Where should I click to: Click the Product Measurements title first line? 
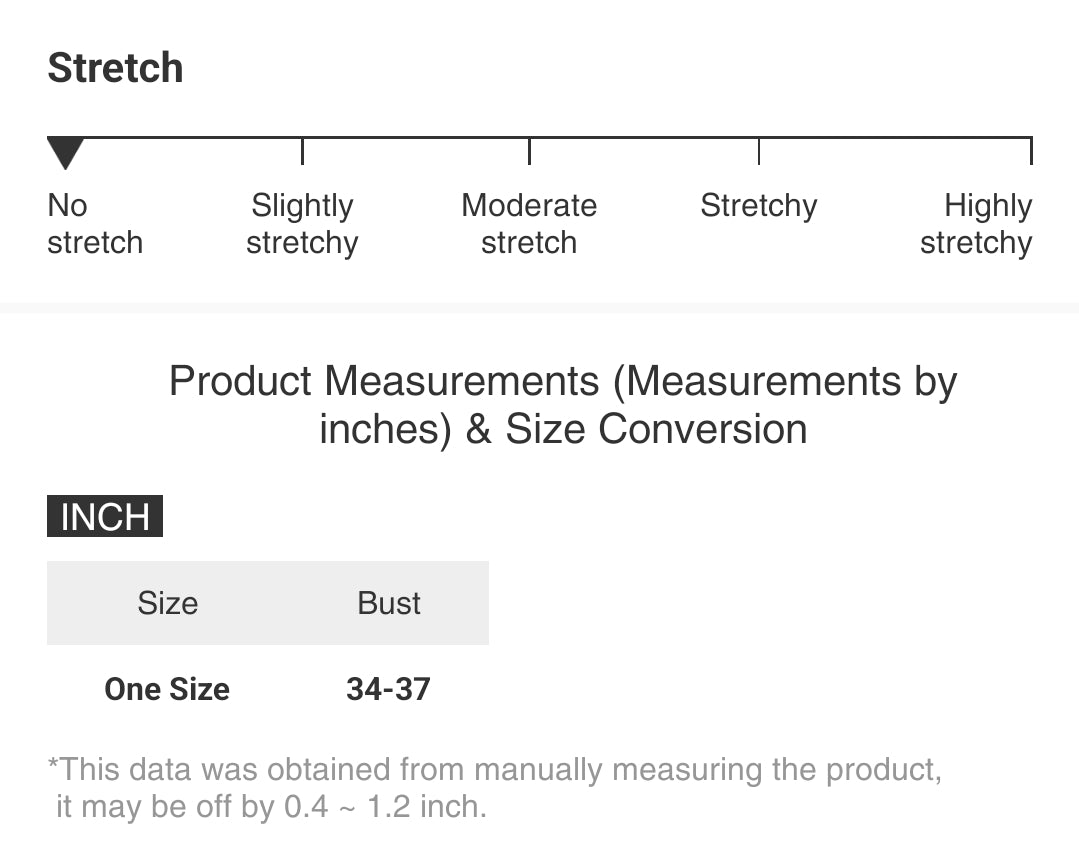tap(562, 381)
